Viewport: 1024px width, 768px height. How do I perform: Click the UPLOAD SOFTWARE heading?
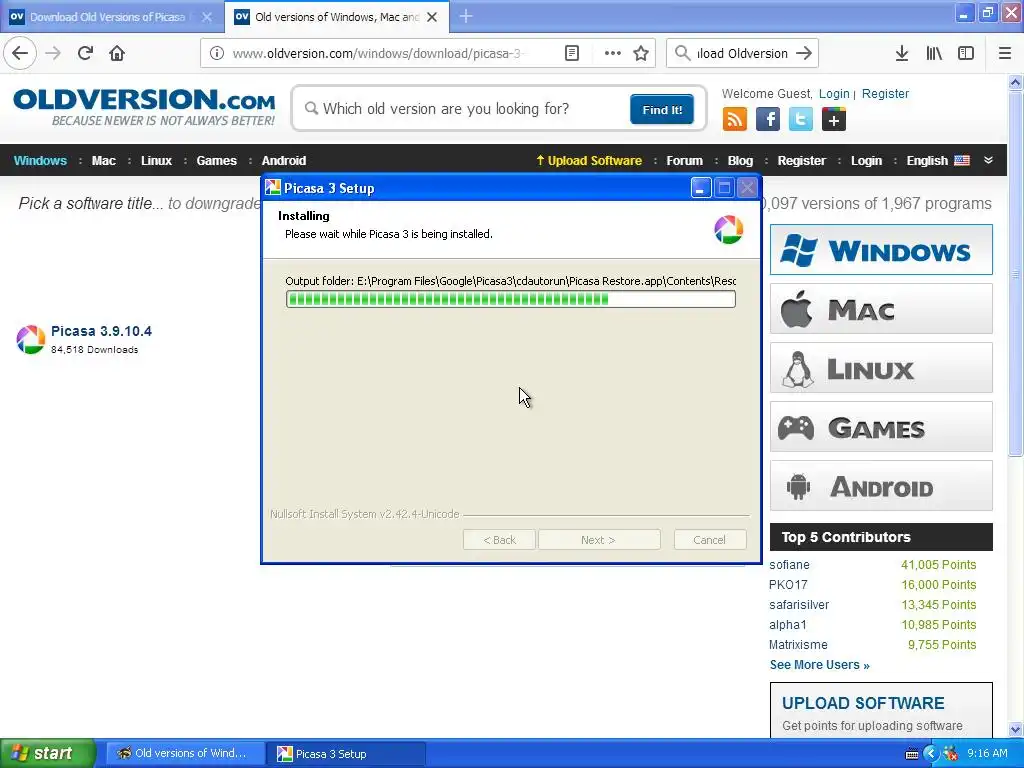tap(863, 703)
